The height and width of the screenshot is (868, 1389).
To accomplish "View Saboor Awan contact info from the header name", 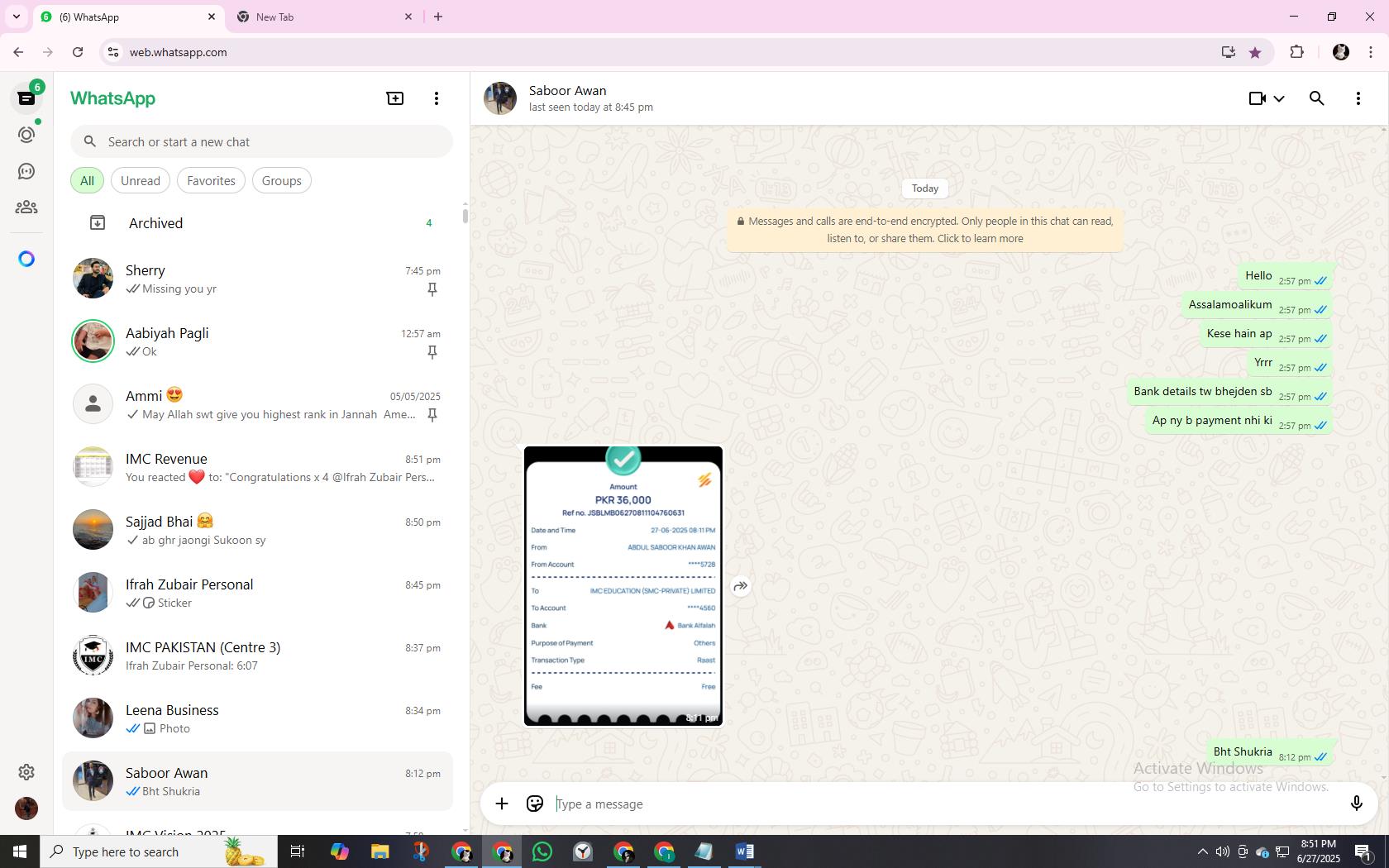I will click(x=567, y=91).
